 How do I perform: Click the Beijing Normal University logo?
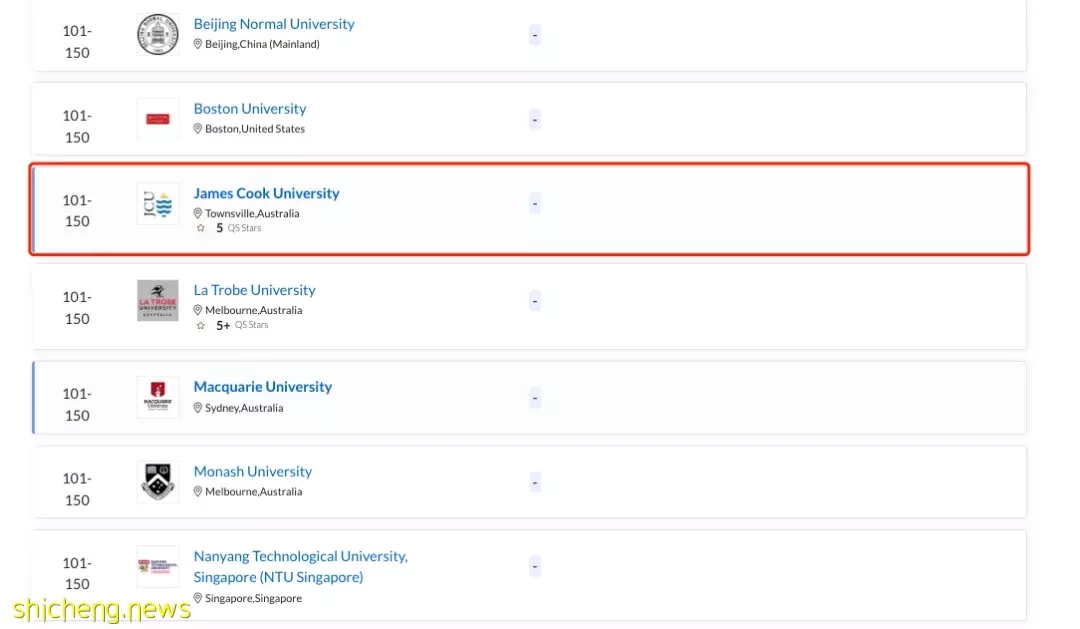[158, 34]
